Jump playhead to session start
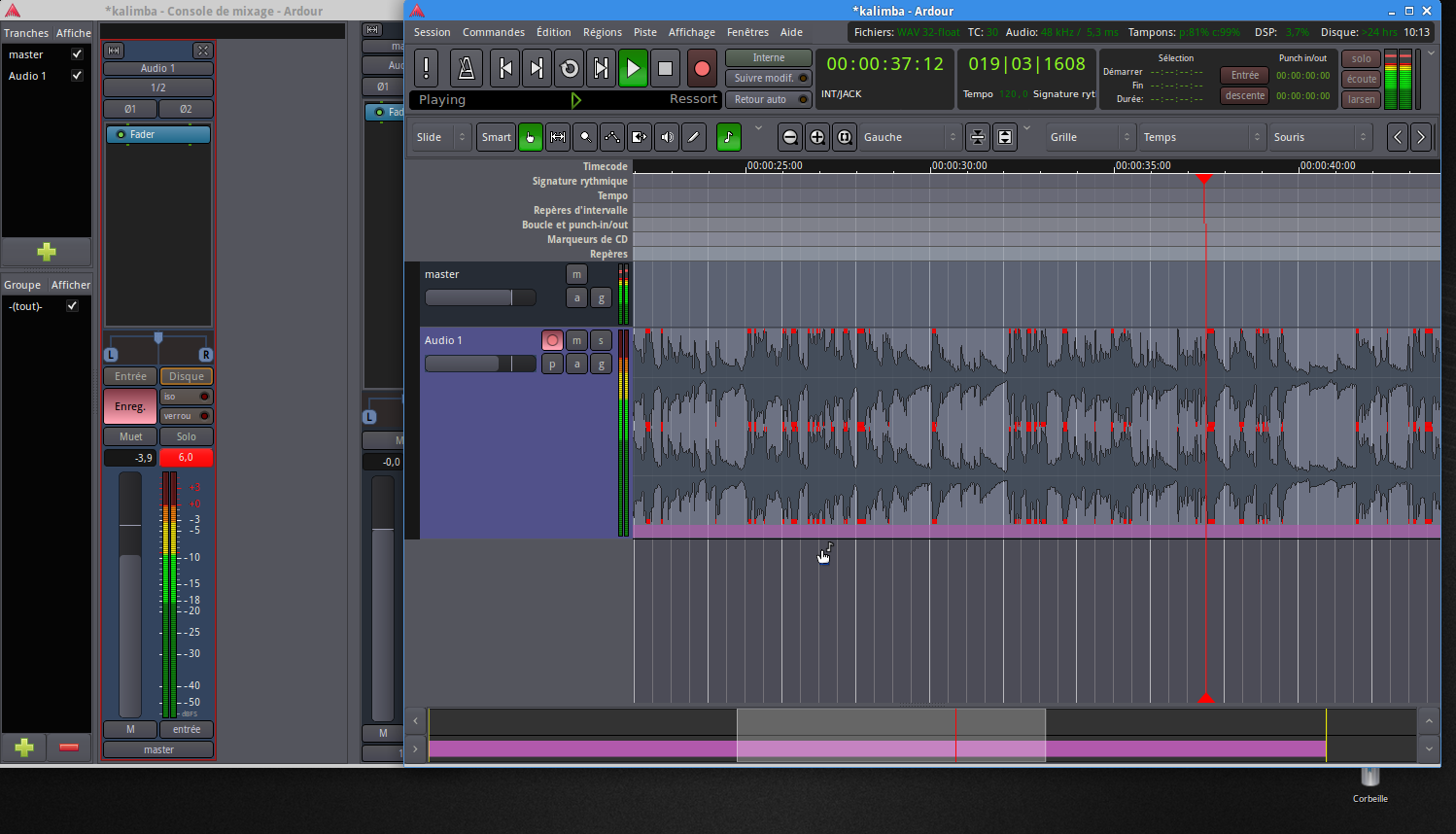Screen dimensions: 1456x834 point(504,68)
